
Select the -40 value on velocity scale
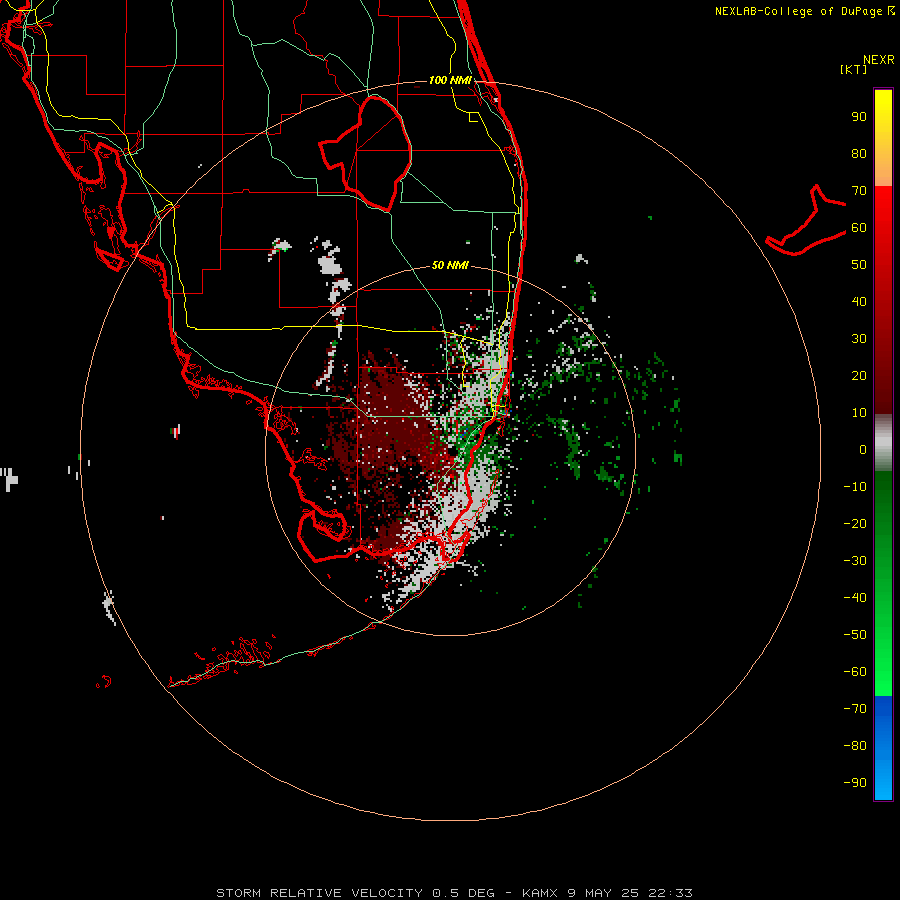point(855,598)
